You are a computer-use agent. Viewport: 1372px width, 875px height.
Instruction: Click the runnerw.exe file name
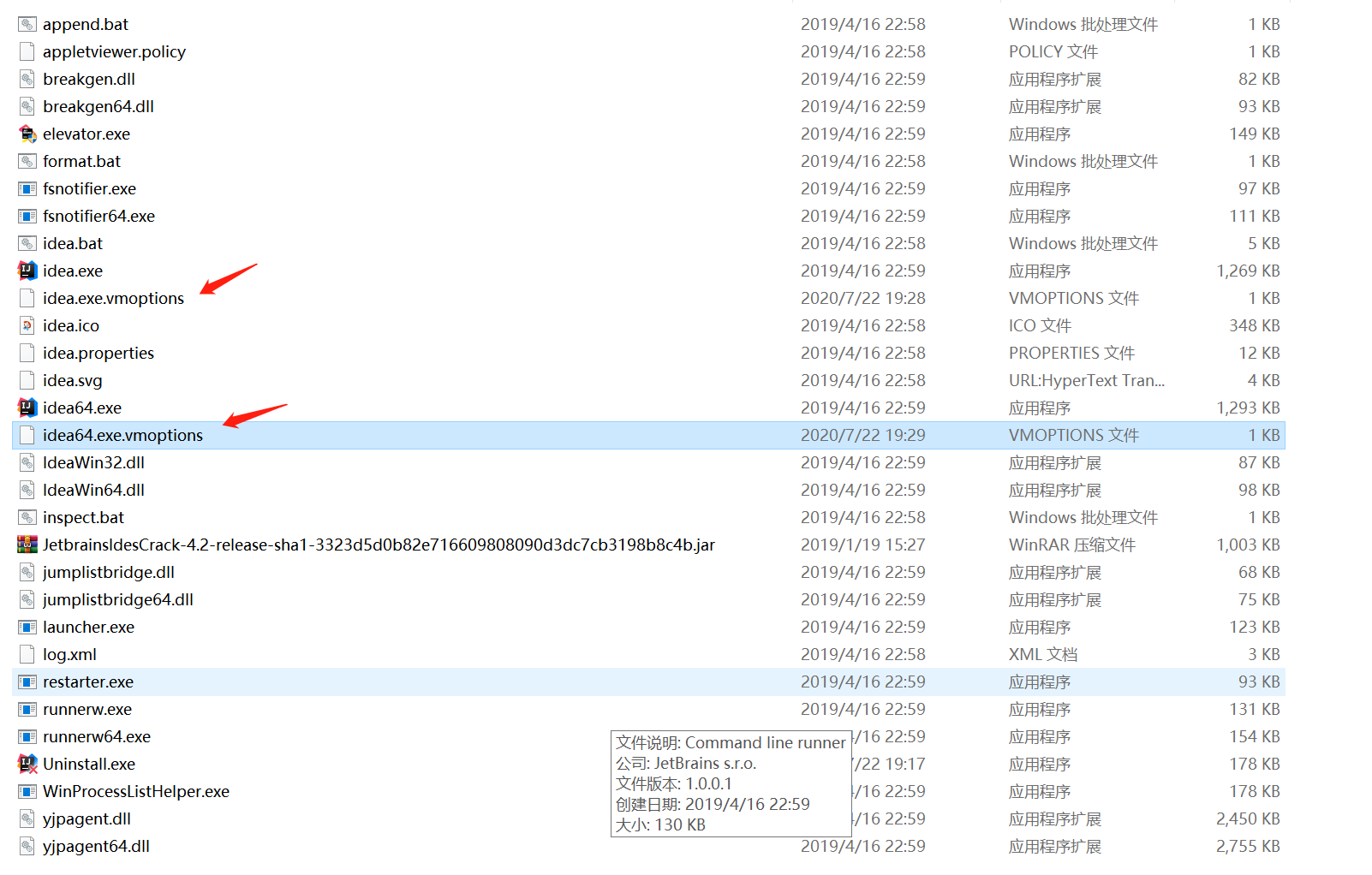pos(87,709)
